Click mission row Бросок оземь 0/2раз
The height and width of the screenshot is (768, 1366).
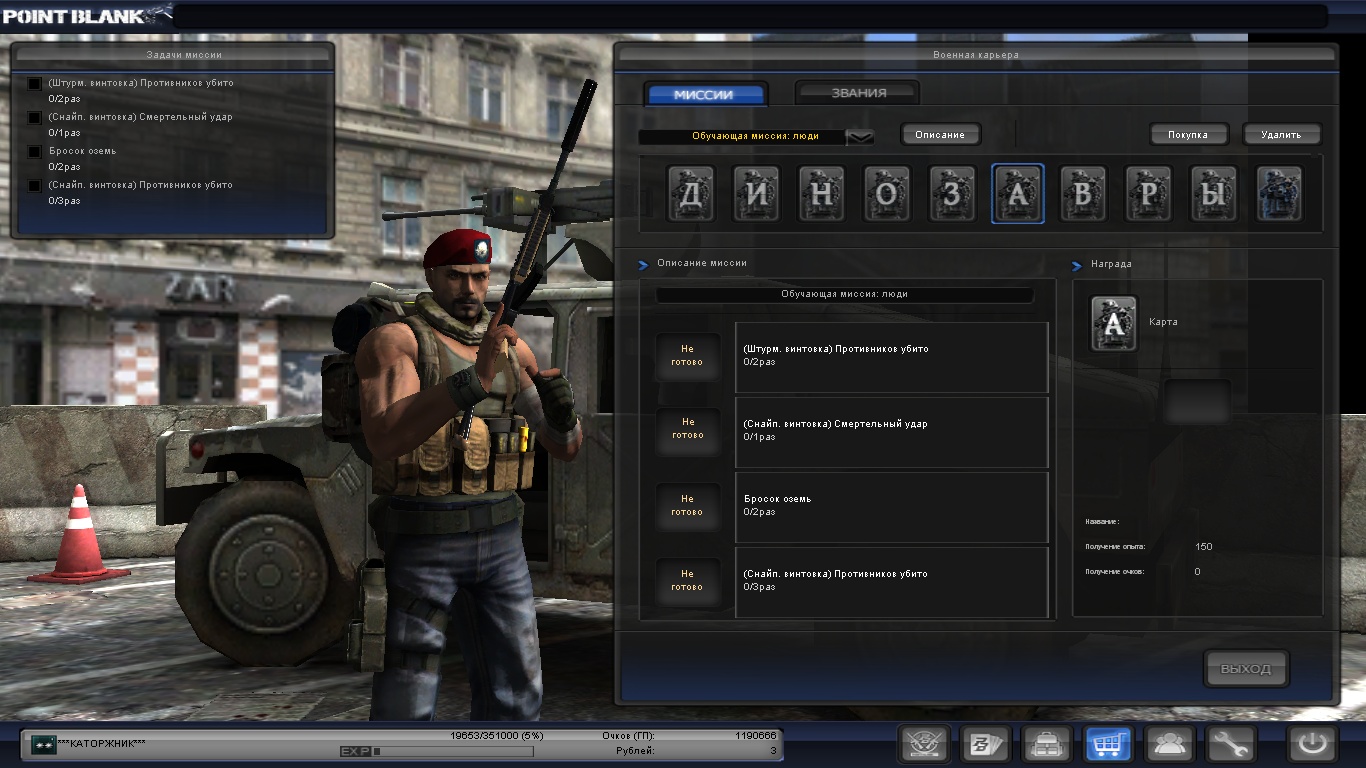click(892, 507)
